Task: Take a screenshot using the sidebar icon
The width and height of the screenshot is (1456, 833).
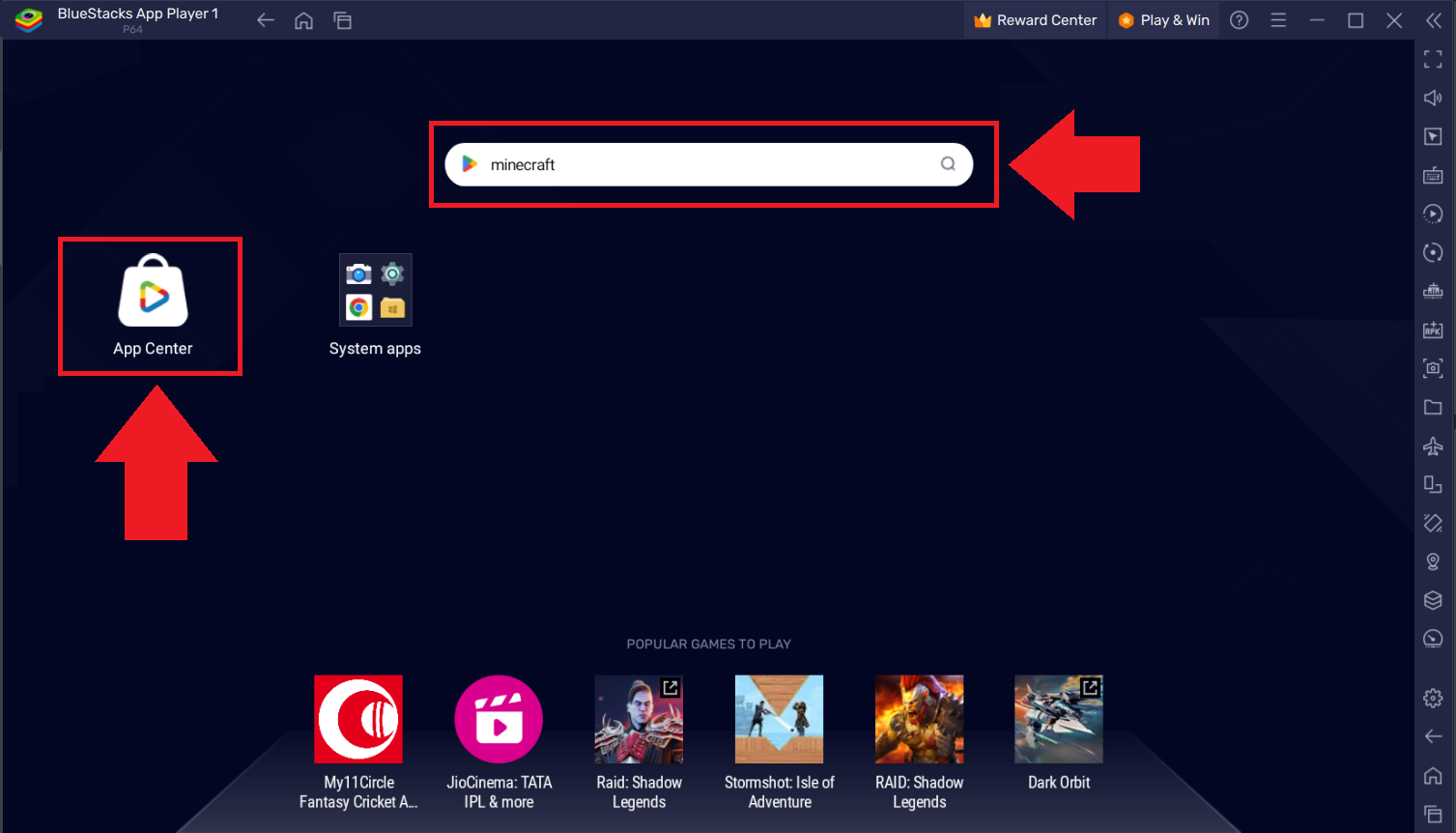Action: tap(1433, 368)
